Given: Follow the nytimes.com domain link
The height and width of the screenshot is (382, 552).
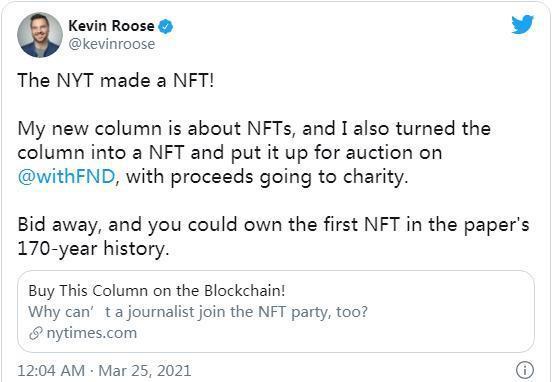Looking at the screenshot, I should [x=92, y=333].
